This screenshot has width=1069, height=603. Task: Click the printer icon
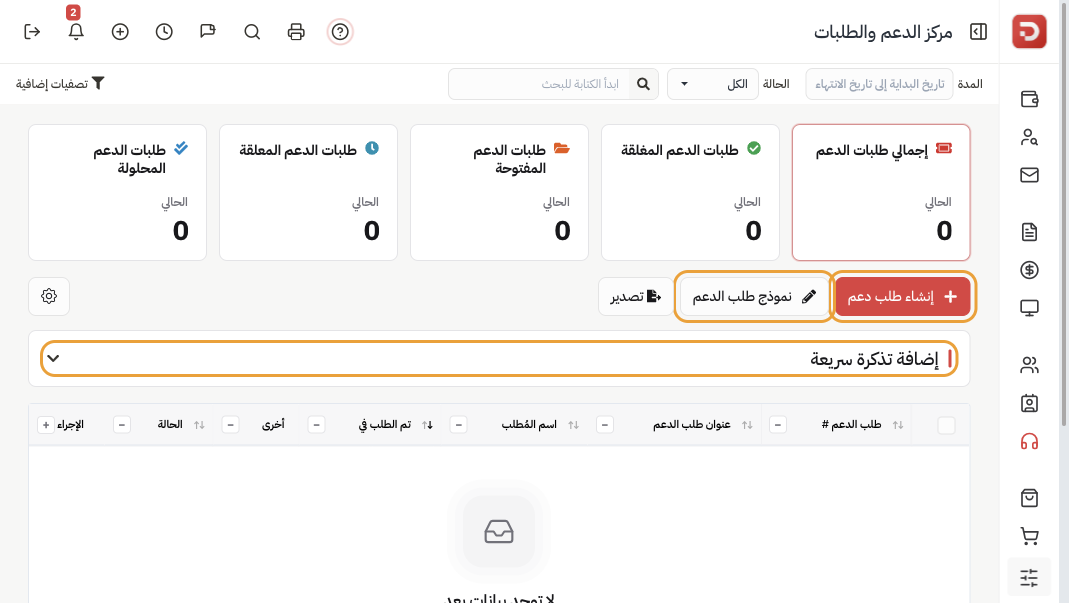tap(296, 31)
